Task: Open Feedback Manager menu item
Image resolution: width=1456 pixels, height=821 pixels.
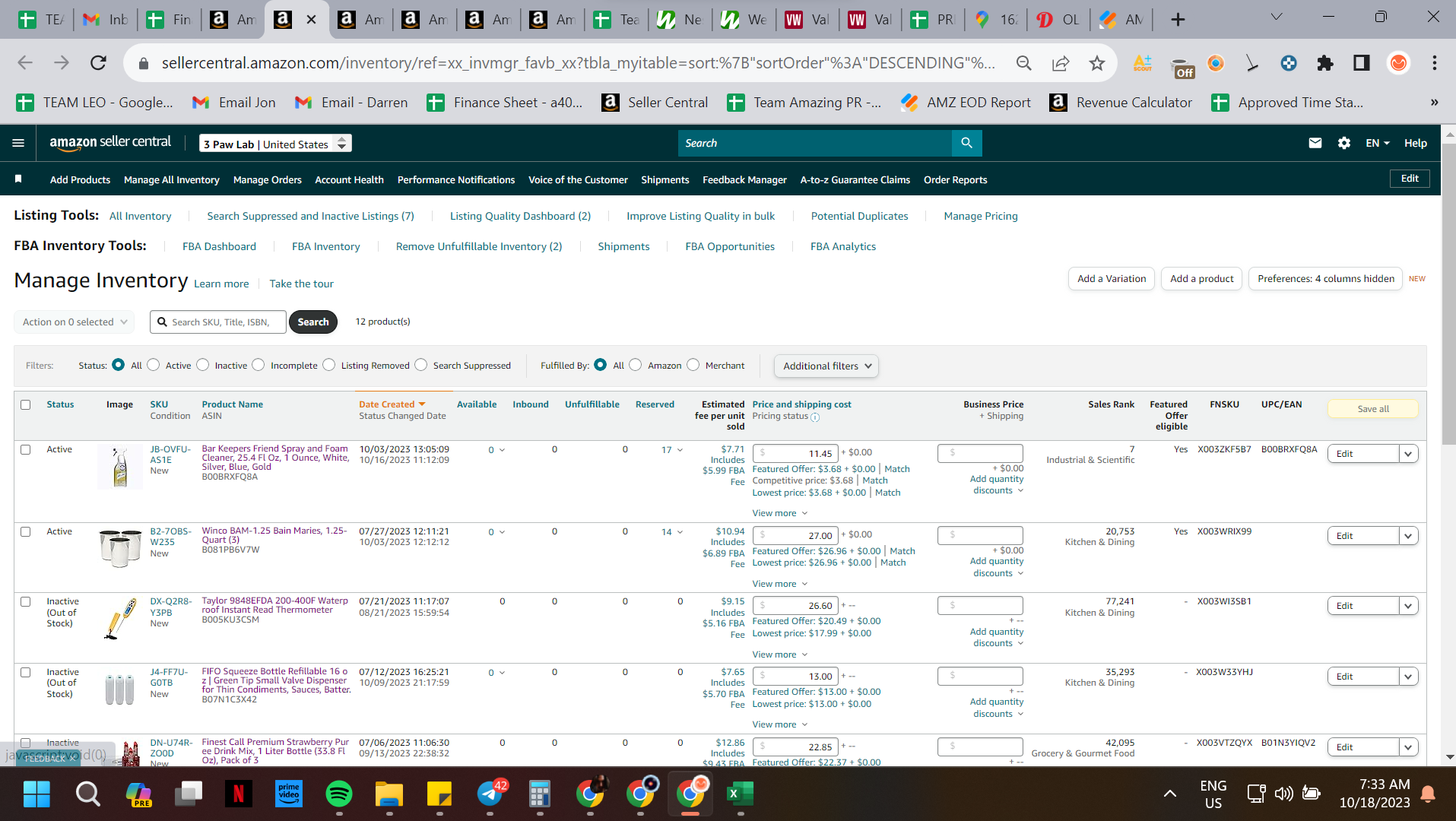Action: pos(744,179)
